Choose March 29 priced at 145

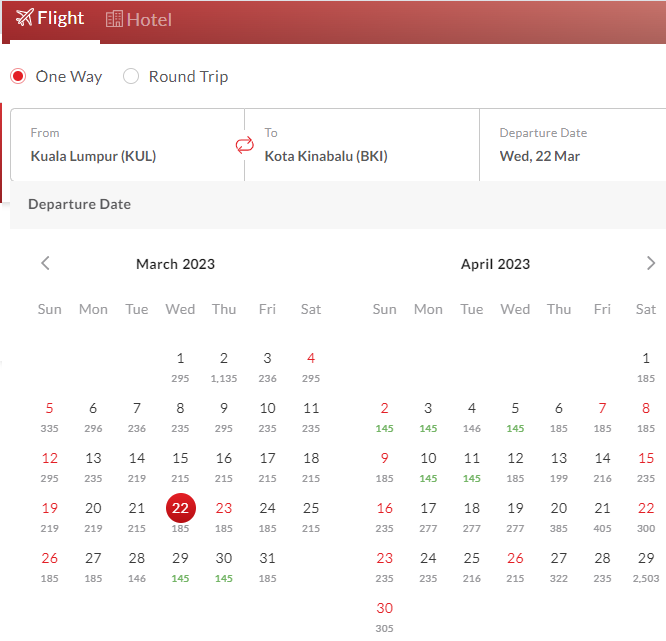click(180, 565)
